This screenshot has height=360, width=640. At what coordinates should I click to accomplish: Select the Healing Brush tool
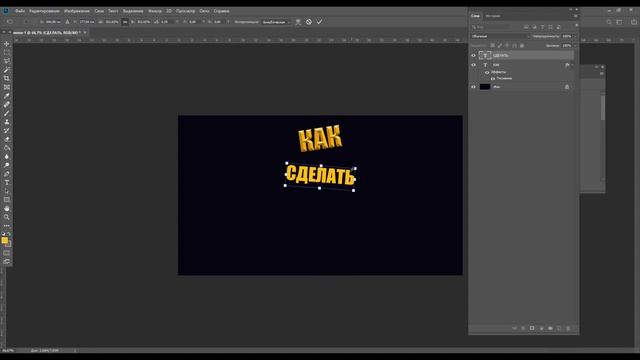point(7,104)
